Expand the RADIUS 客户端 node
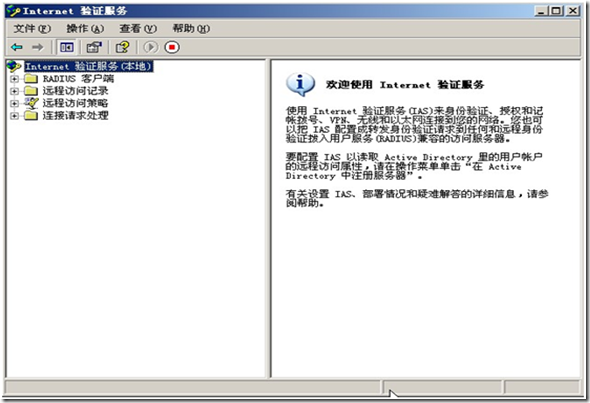Viewport: 590px width, 403px height. (x=14, y=79)
